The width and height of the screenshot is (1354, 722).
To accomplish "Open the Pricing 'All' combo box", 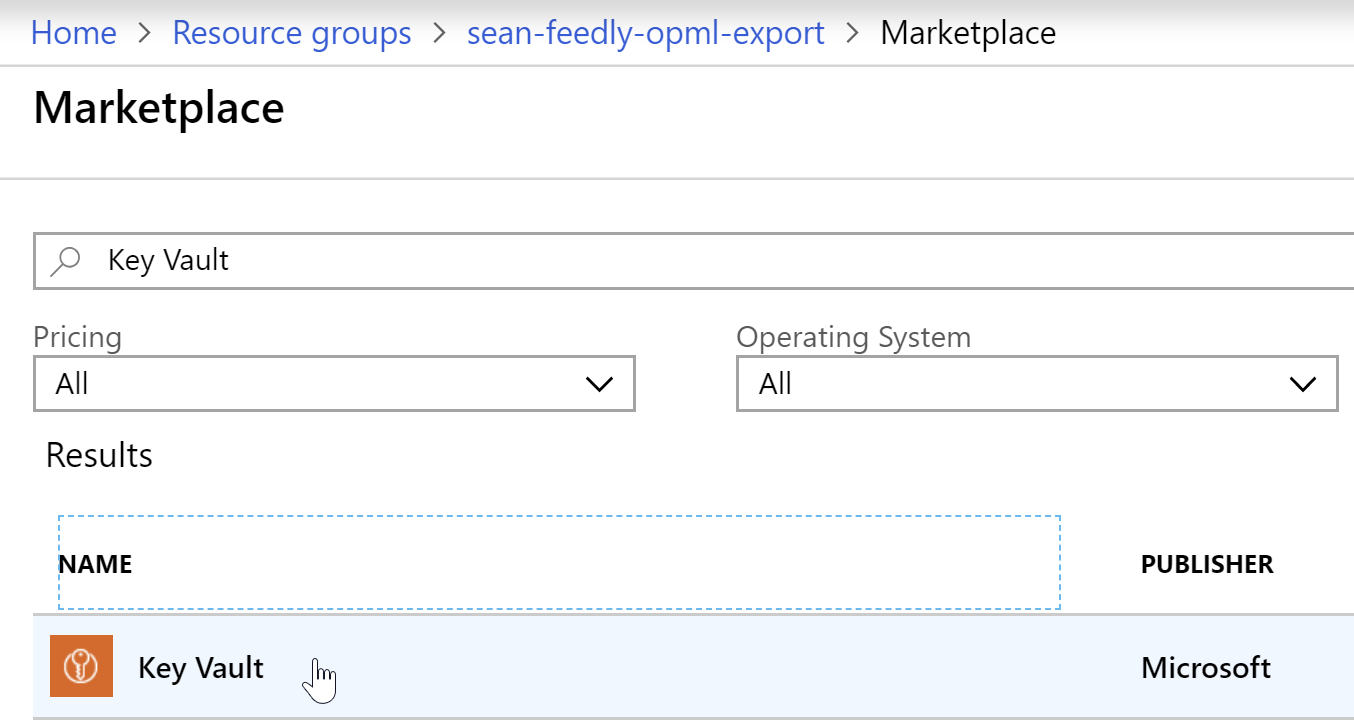I will pyautogui.click(x=334, y=384).
